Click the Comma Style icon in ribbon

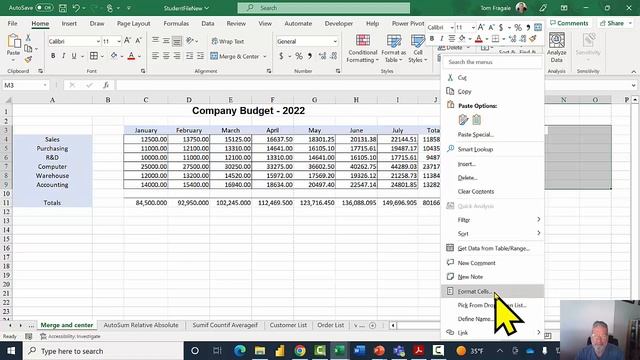310,56
